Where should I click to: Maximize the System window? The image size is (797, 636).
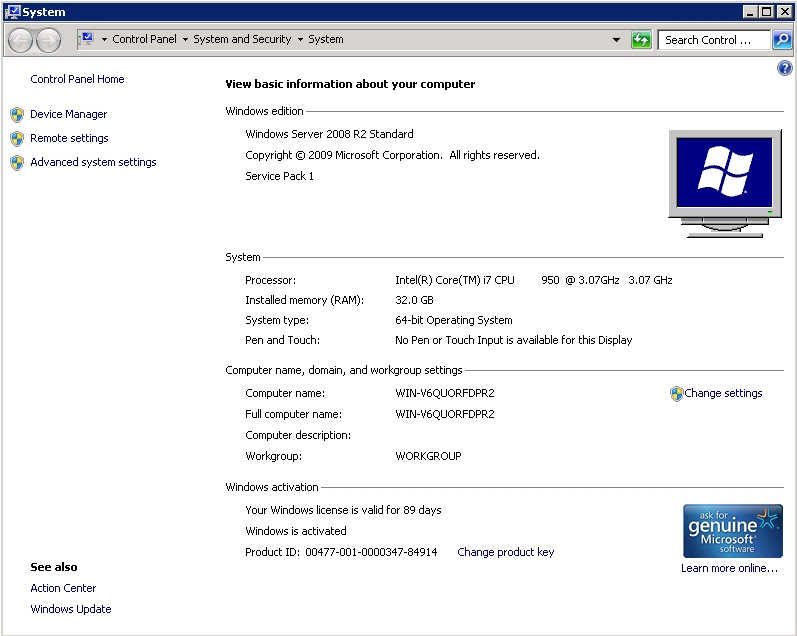coord(767,12)
